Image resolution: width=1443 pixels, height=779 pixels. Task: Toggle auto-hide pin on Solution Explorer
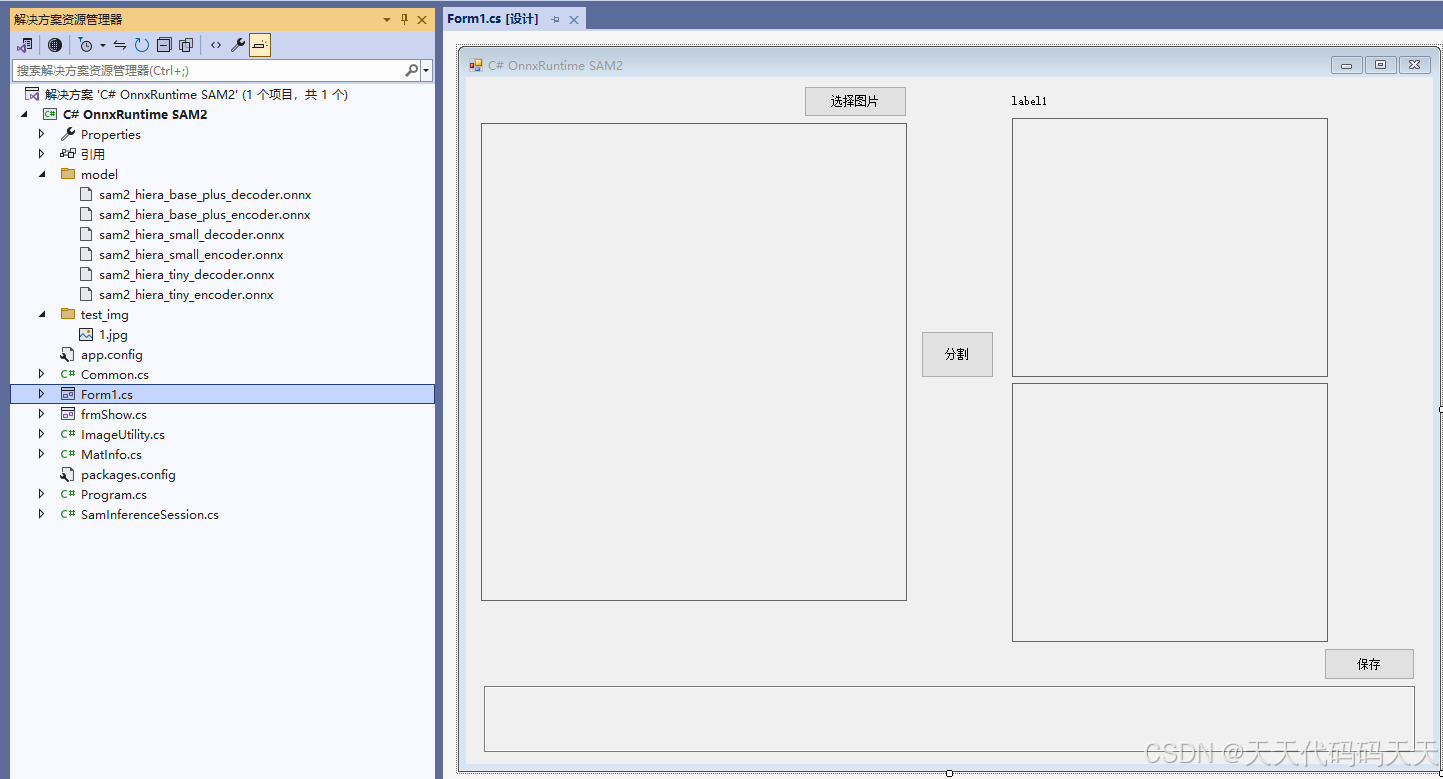tap(404, 19)
